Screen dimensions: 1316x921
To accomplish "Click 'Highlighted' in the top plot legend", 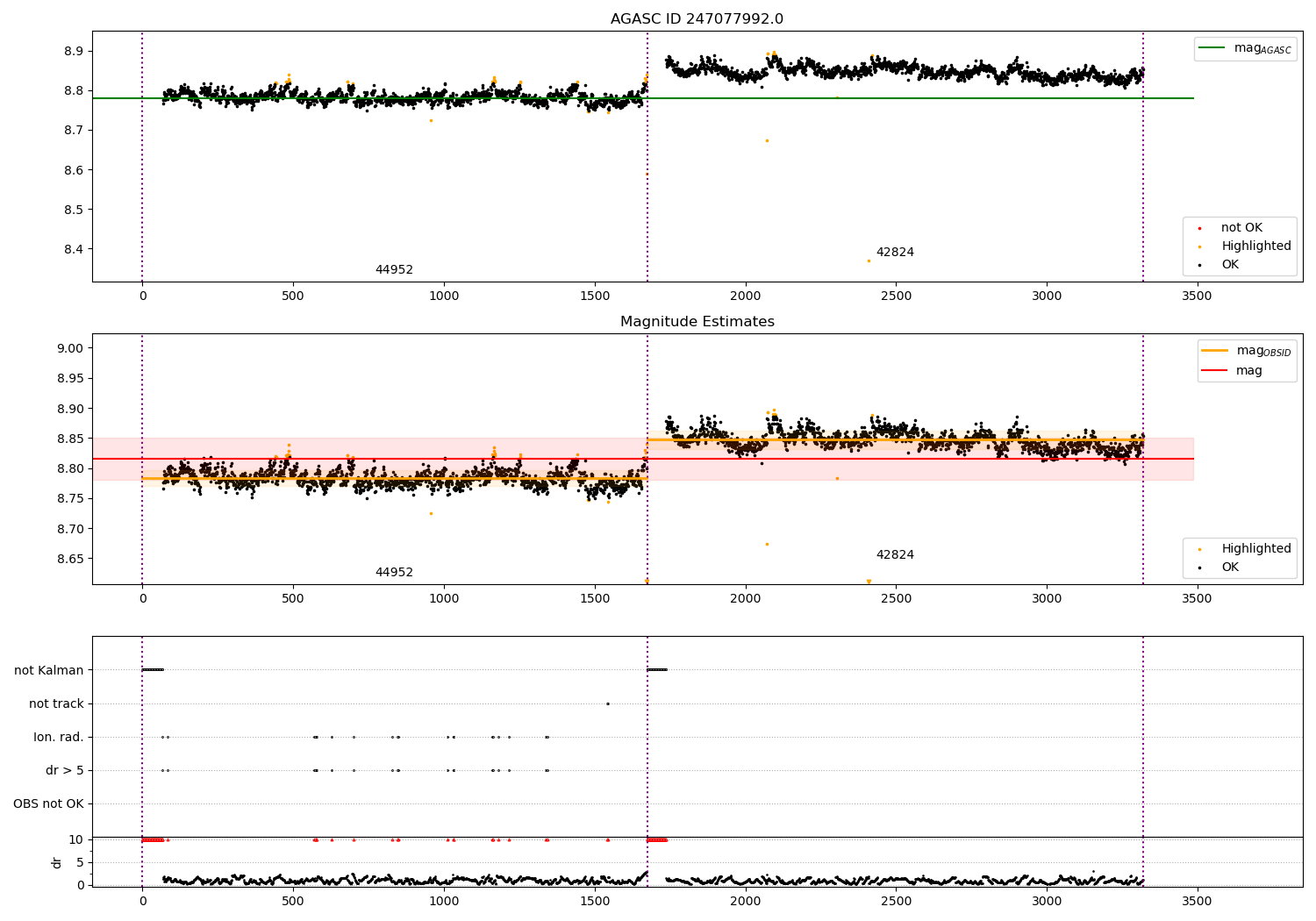I will [x=1256, y=246].
